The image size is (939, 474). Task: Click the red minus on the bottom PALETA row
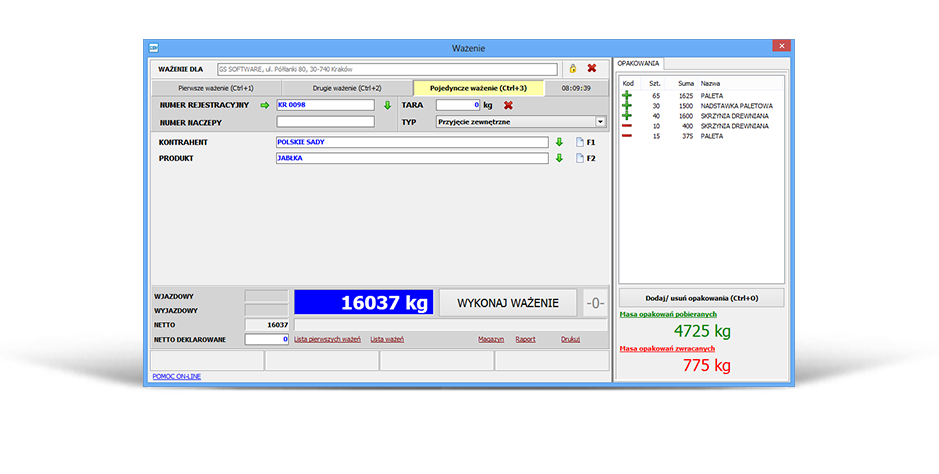pos(627,136)
